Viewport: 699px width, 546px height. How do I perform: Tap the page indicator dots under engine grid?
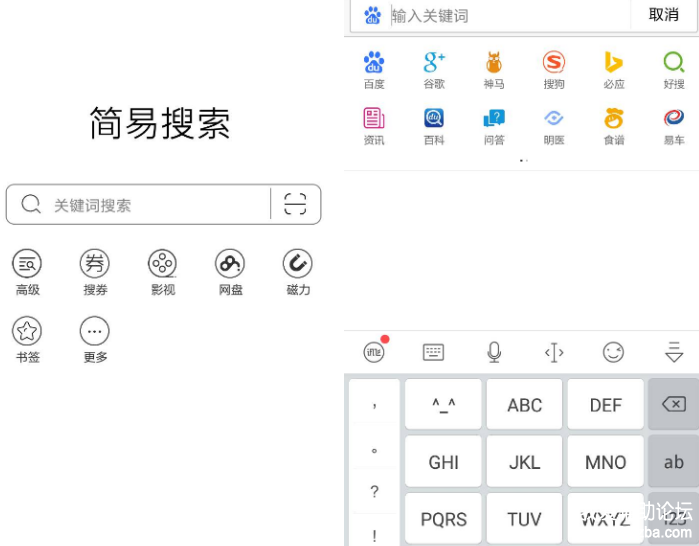(524, 160)
